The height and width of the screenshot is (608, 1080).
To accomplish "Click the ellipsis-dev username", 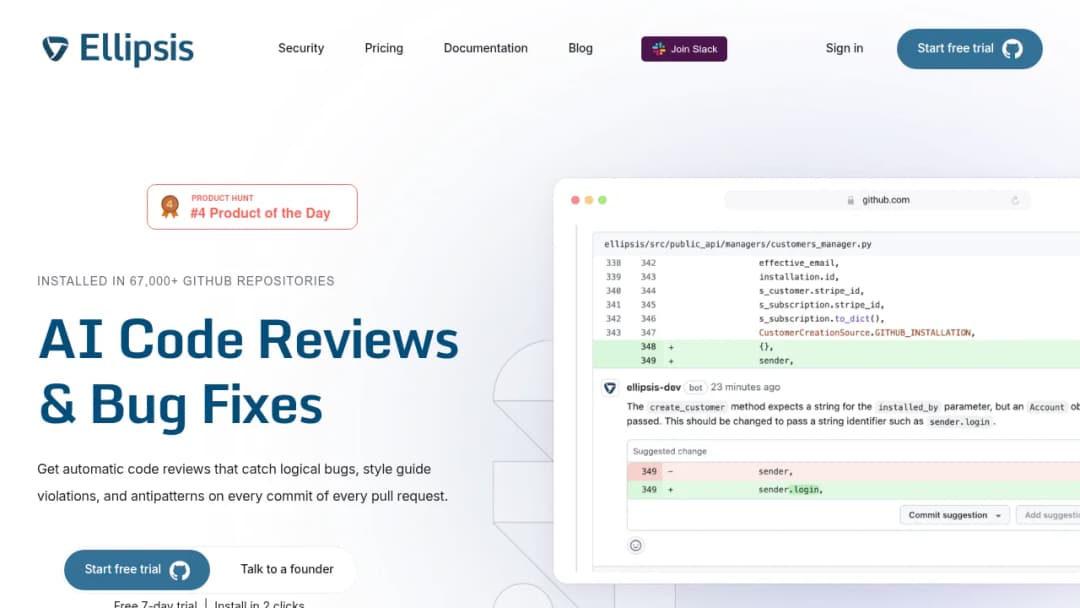I will click(654, 388).
